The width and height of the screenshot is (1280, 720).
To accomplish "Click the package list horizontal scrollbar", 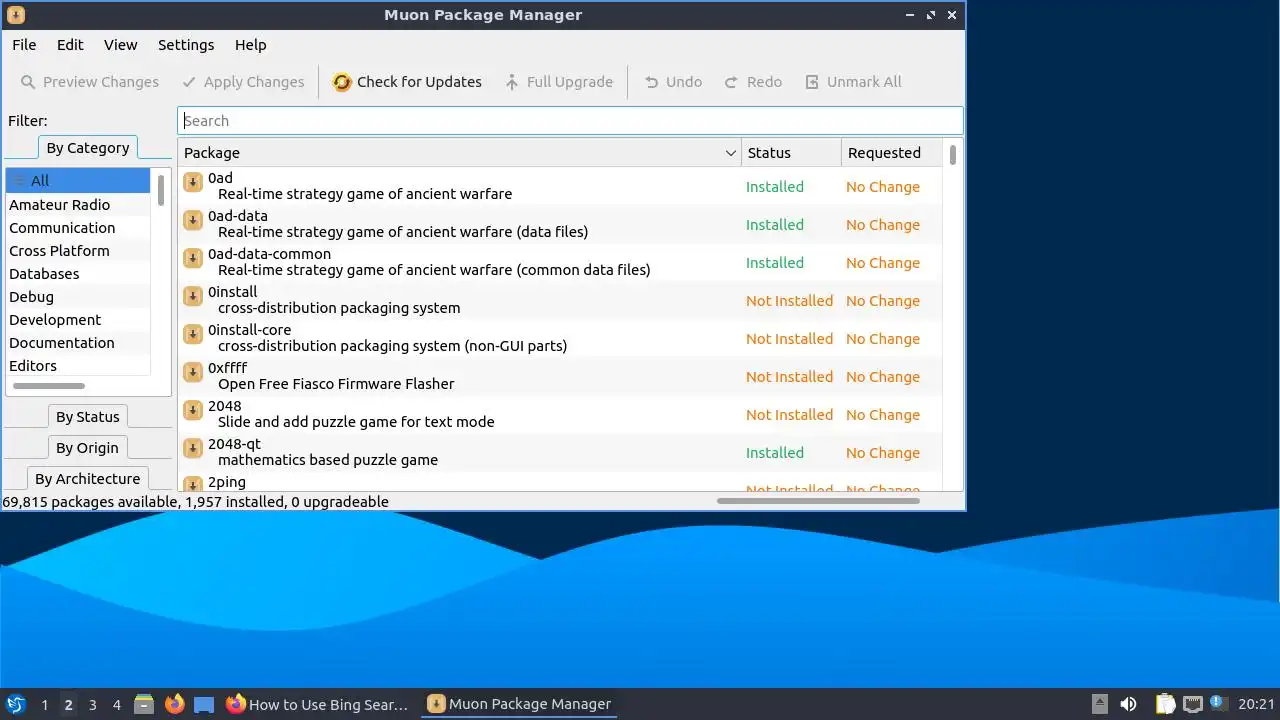I will tap(818, 500).
